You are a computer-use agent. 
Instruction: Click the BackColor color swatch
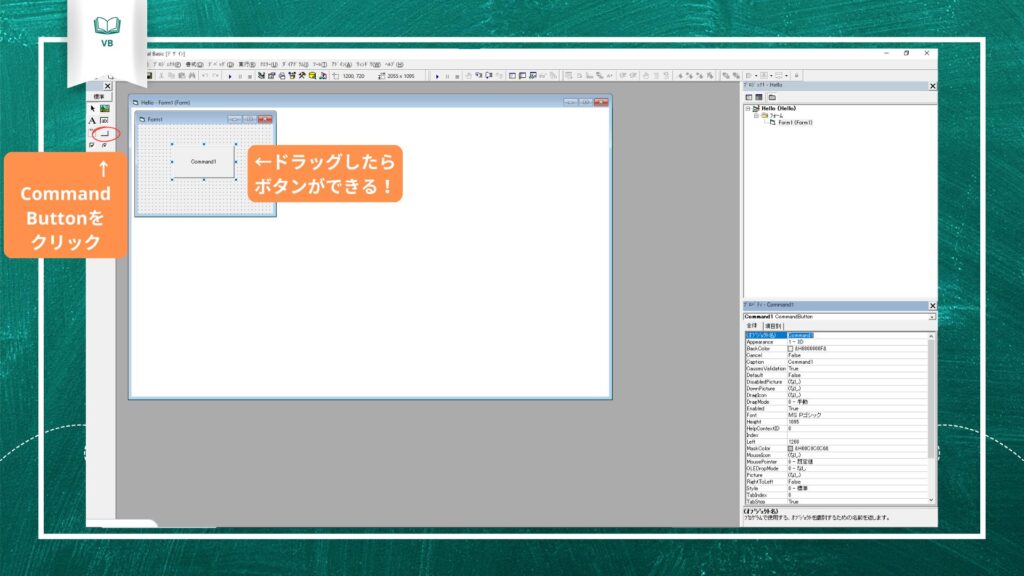click(x=790, y=349)
